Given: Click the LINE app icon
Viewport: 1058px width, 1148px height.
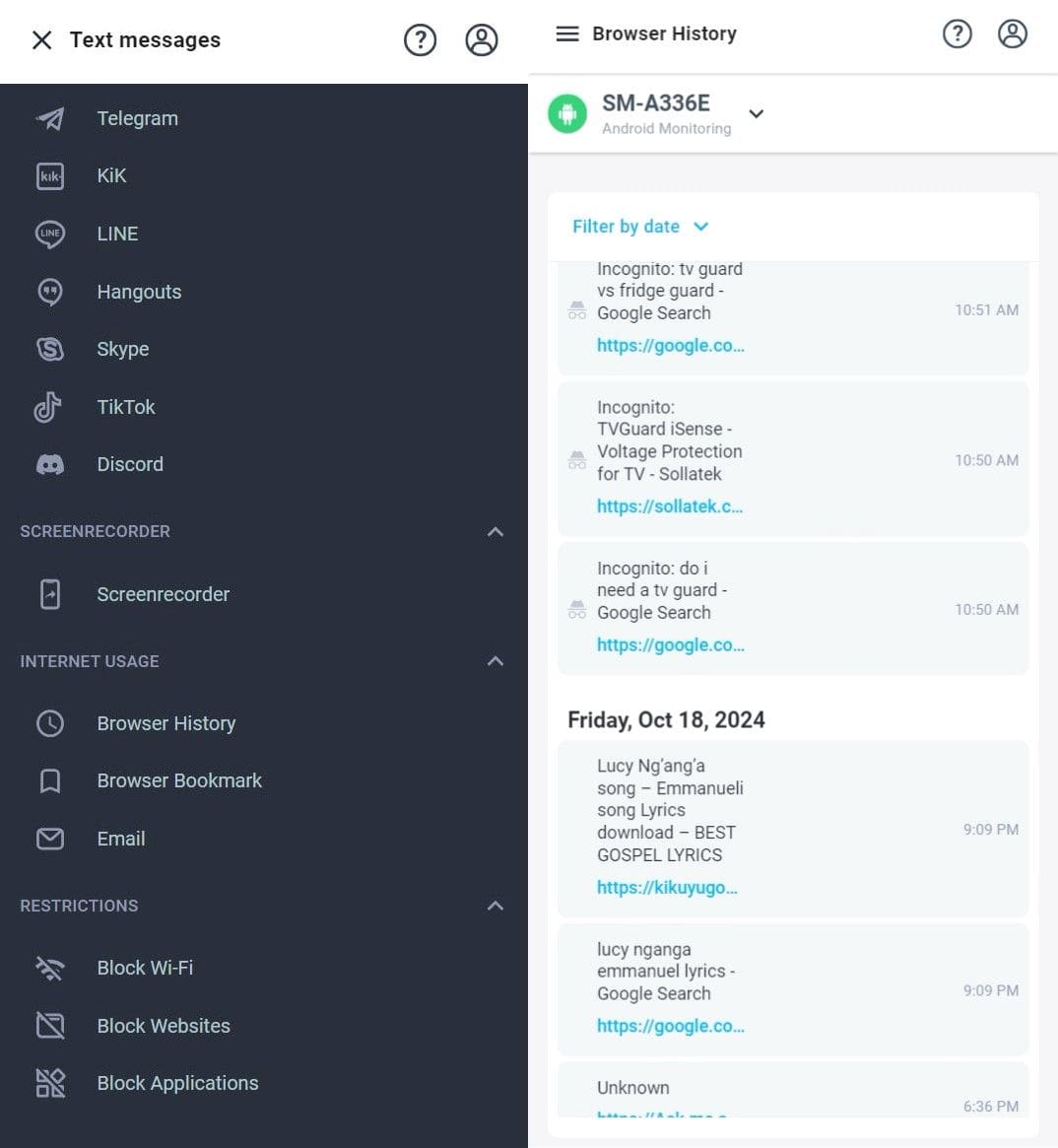Looking at the screenshot, I should (x=49, y=234).
